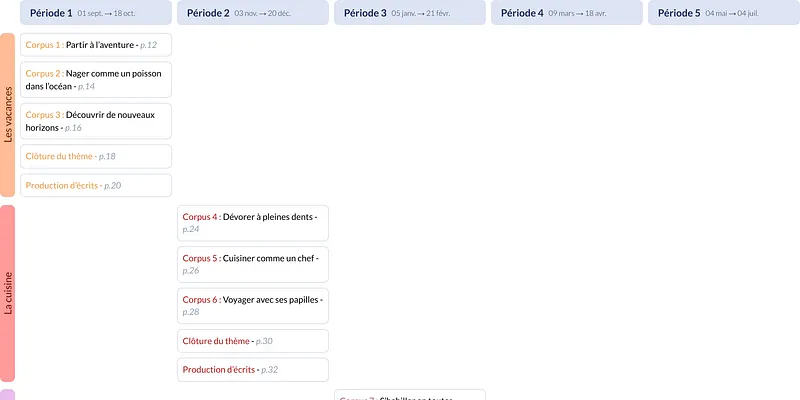Open Corpus 4 Dévorer à pleines dents card
800x400 pixels.
[253, 223]
